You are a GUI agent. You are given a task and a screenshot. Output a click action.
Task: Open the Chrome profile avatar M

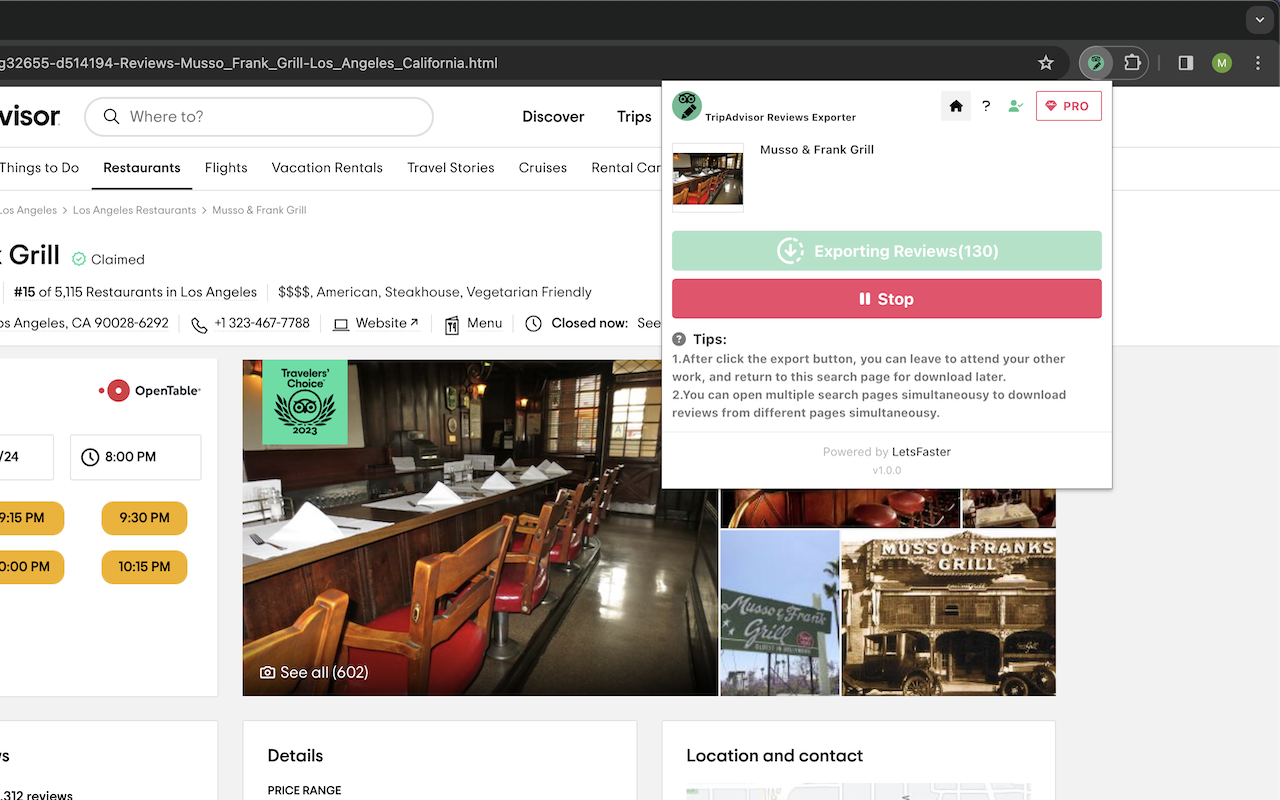(1222, 63)
